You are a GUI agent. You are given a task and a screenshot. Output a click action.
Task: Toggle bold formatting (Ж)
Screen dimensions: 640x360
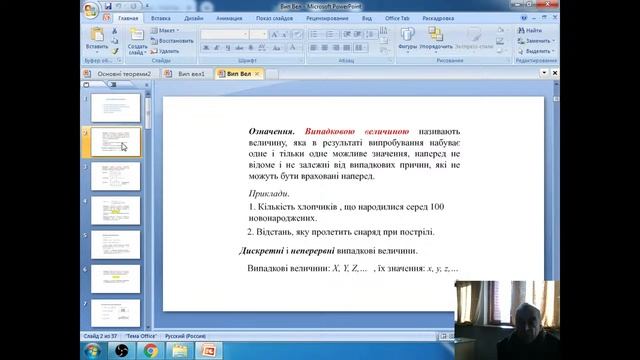(x=206, y=48)
